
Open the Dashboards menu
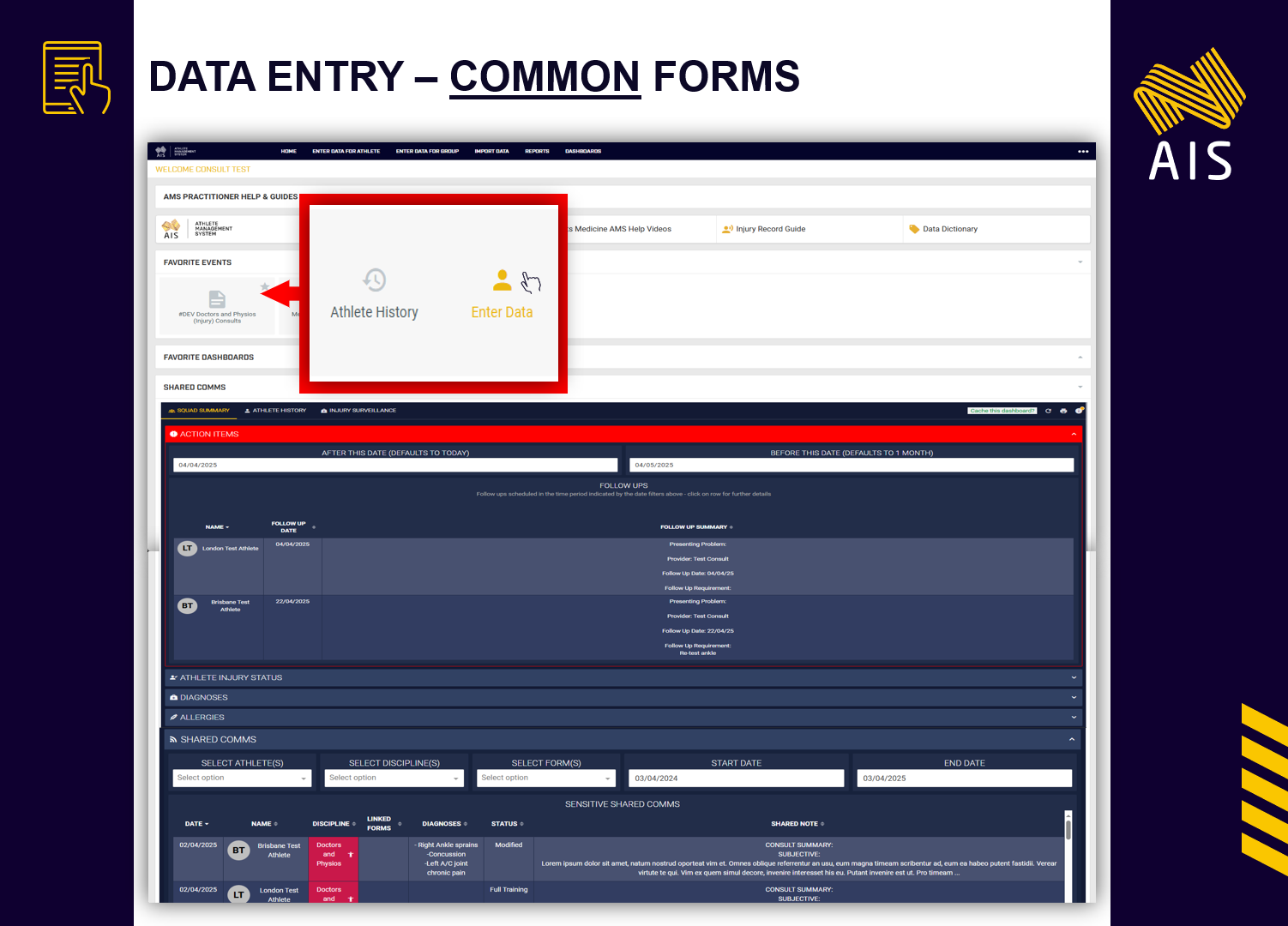(x=583, y=151)
